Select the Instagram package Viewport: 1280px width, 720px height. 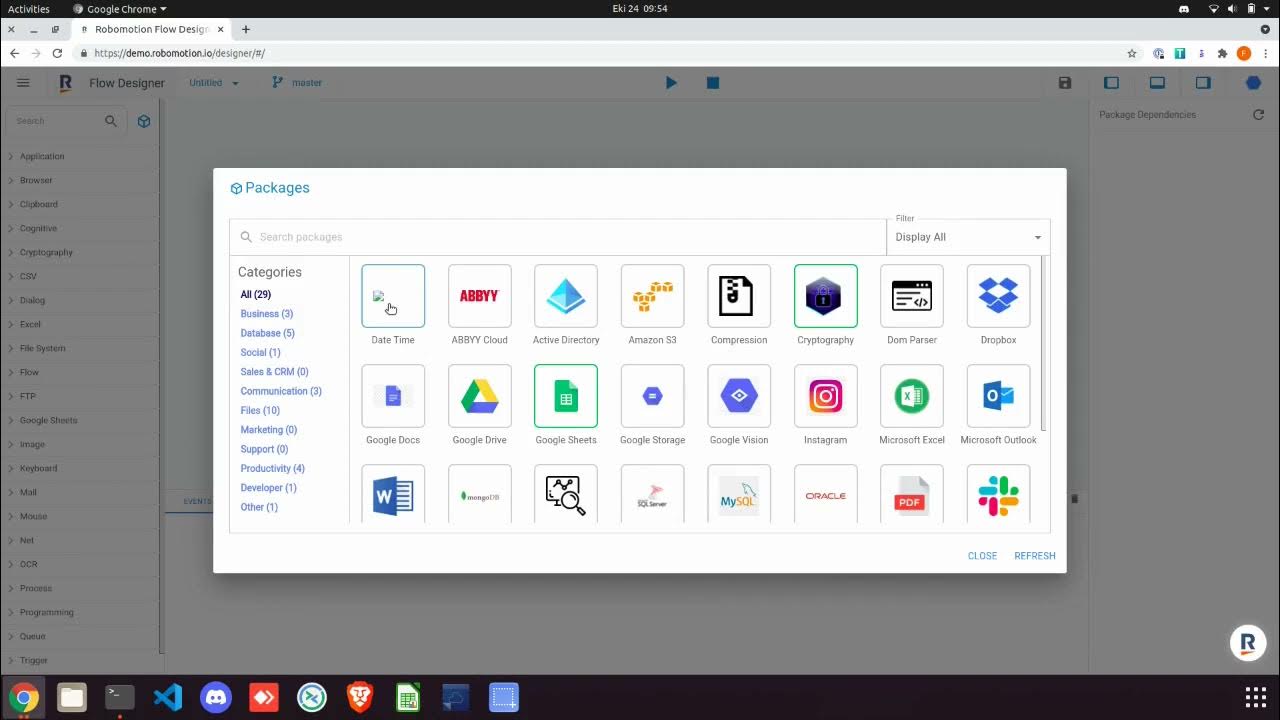pos(826,396)
